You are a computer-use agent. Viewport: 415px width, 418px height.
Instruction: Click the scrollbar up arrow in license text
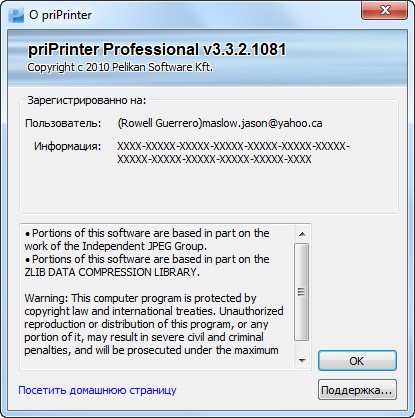coord(302,234)
